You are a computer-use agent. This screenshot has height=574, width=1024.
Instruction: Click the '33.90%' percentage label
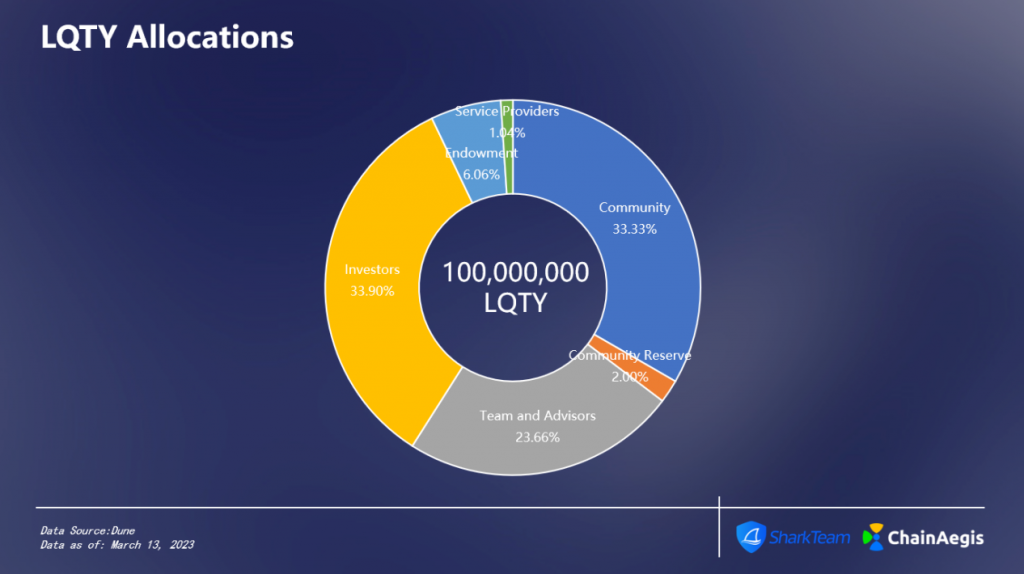[x=372, y=291]
